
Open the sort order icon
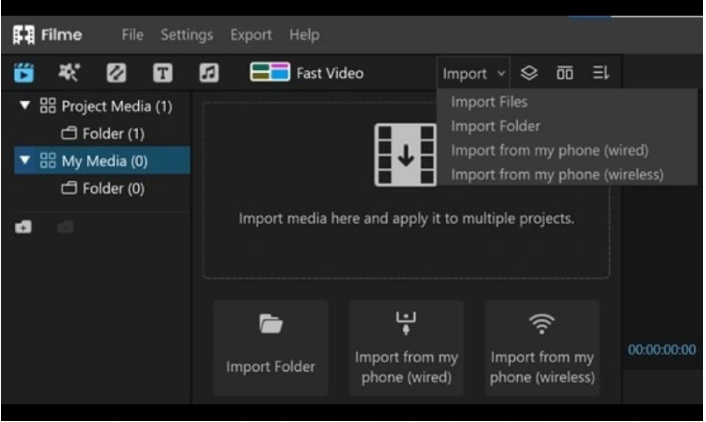tap(601, 73)
